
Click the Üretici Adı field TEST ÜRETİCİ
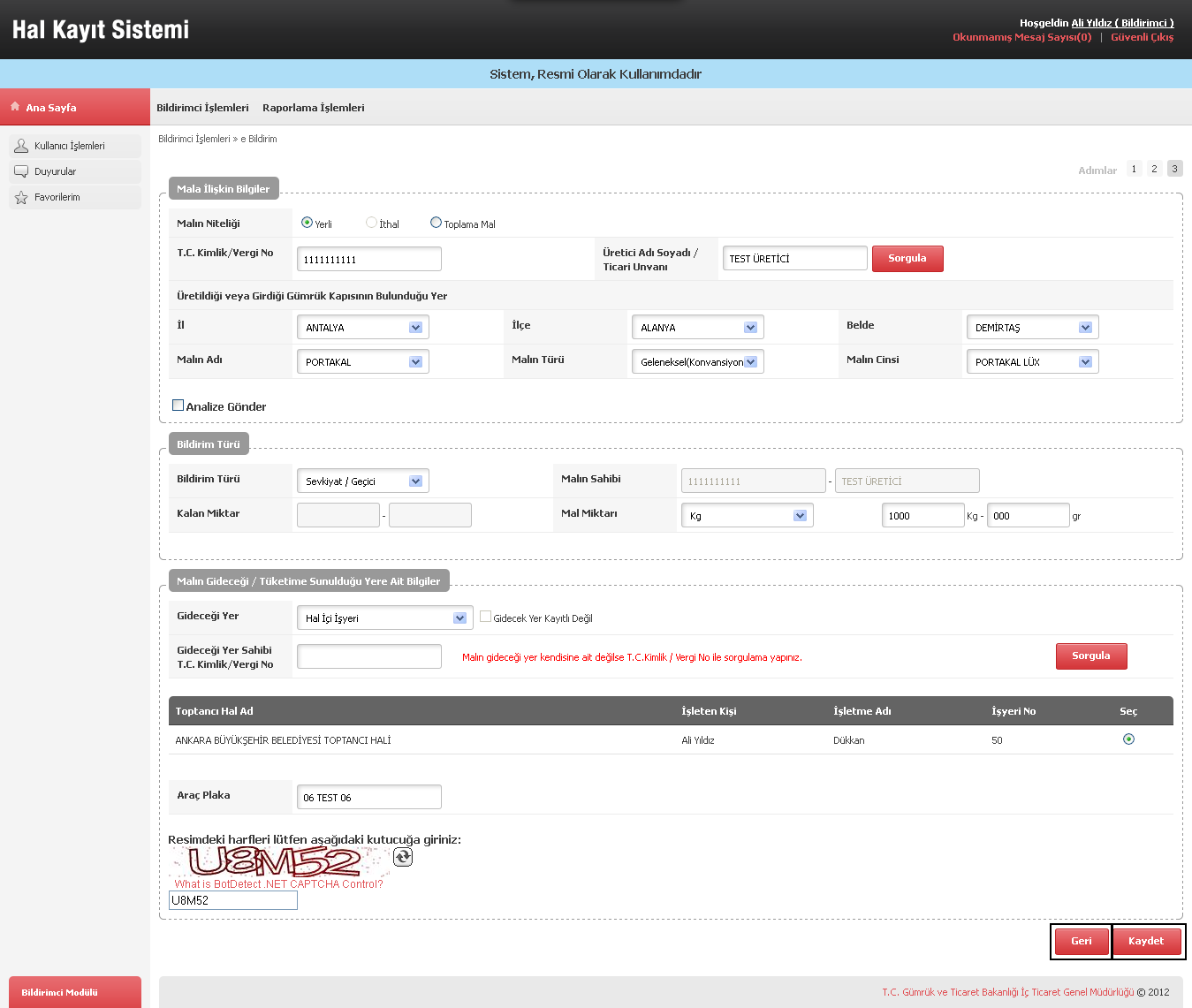(x=795, y=258)
